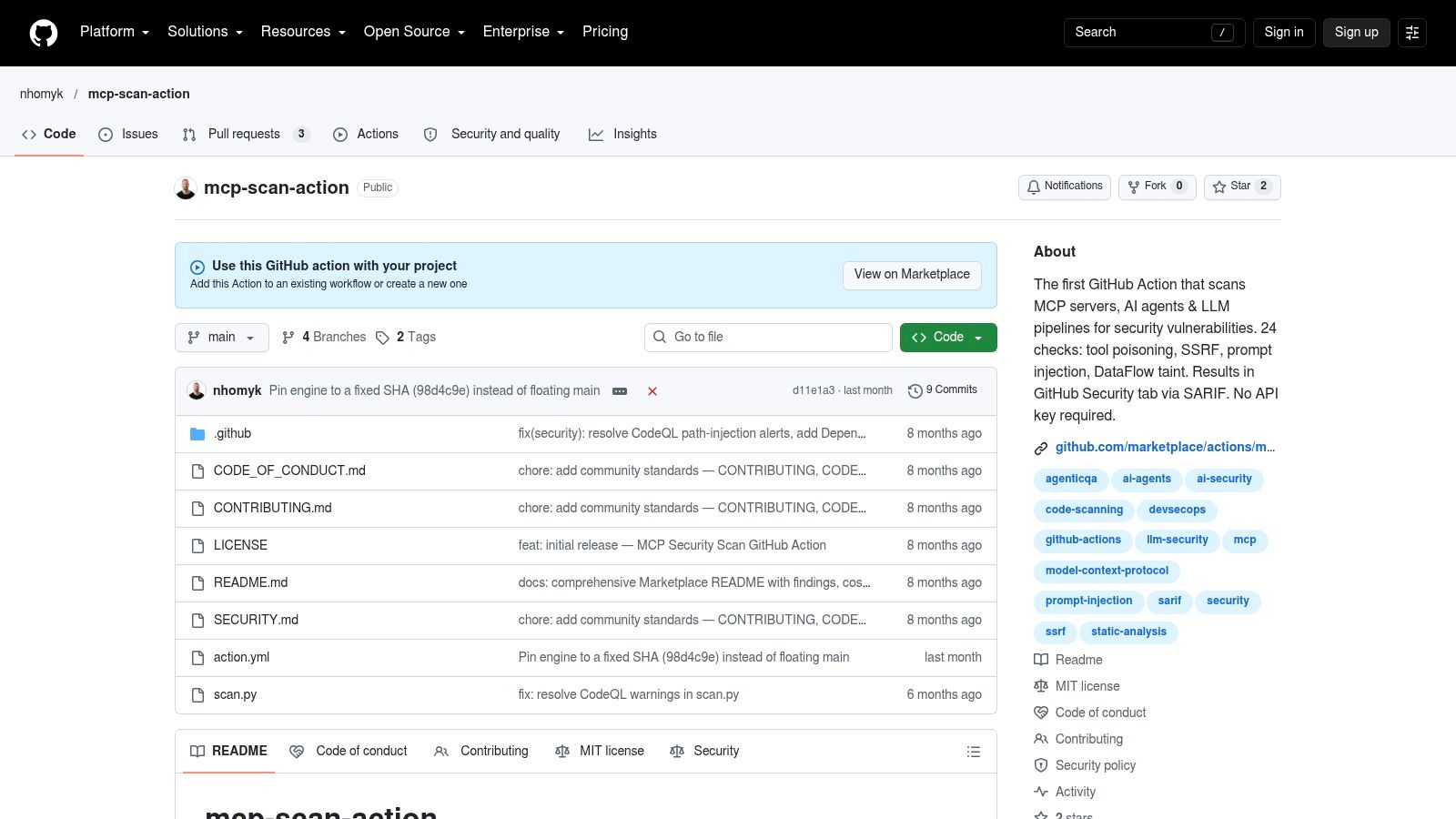1456x819 pixels.
Task: Click the commit history clock icon
Action: [915, 390]
